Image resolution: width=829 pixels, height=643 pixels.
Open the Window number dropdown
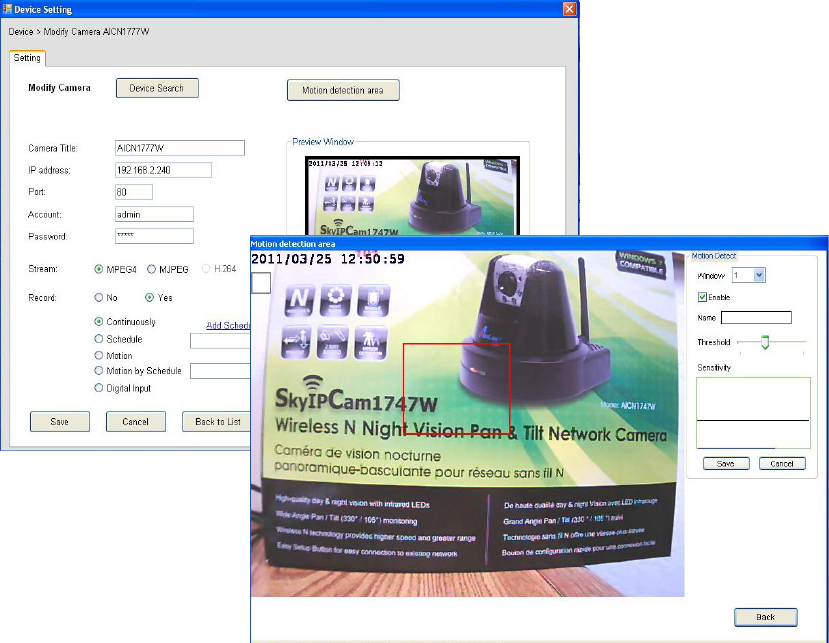point(759,275)
